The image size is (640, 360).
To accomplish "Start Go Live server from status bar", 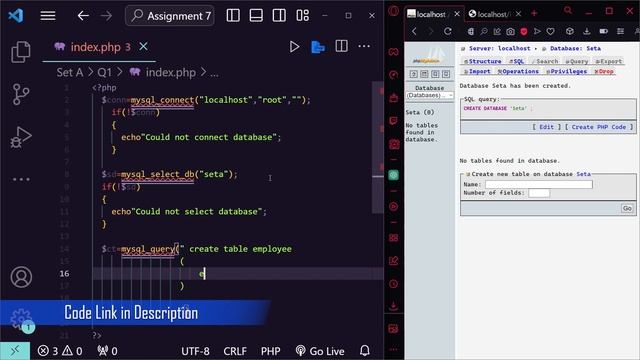I will coord(320,351).
